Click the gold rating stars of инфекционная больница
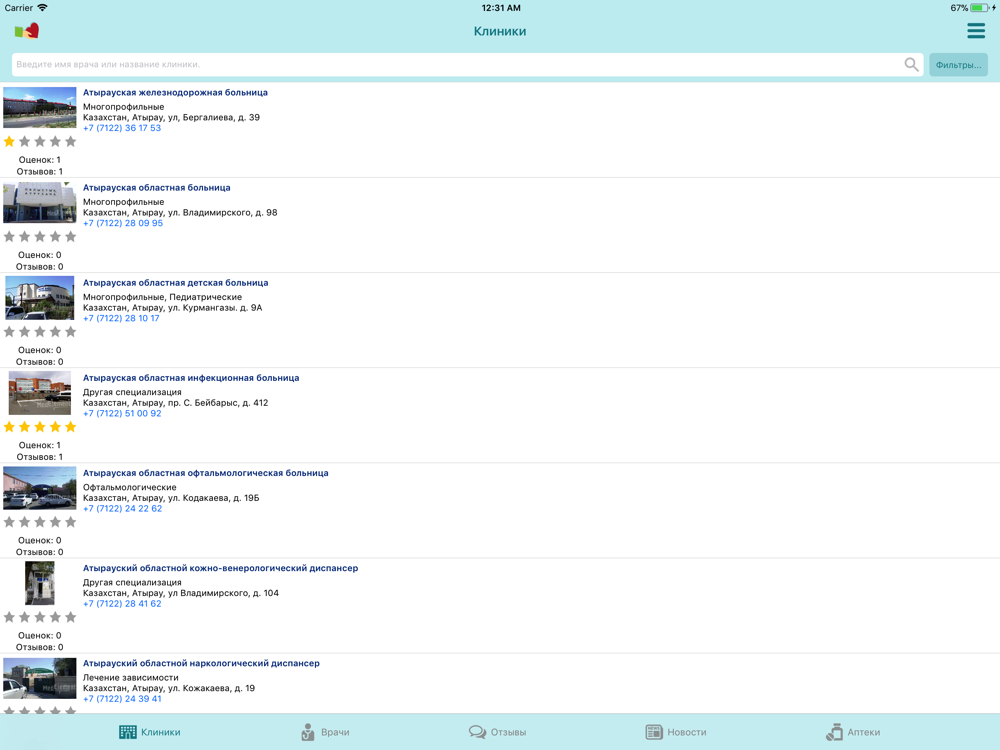Screen dimensions: 1000x750 point(40,427)
